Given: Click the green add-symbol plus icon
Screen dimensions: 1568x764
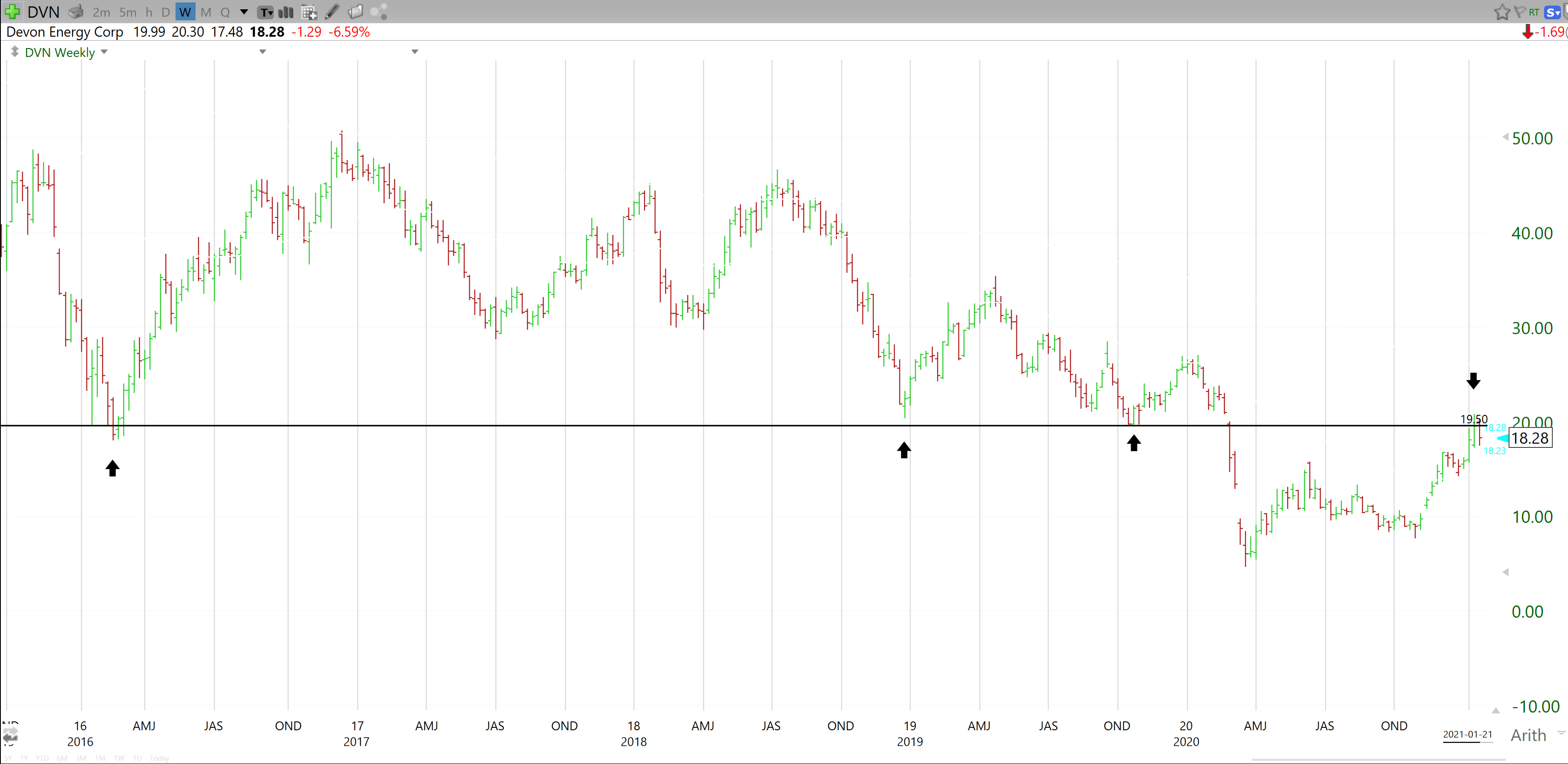Looking at the screenshot, I should click(x=12, y=11).
